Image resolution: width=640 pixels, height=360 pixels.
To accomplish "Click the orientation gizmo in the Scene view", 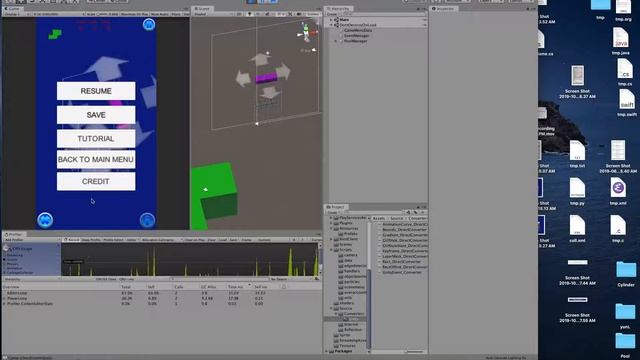I will pyautogui.click(x=306, y=32).
